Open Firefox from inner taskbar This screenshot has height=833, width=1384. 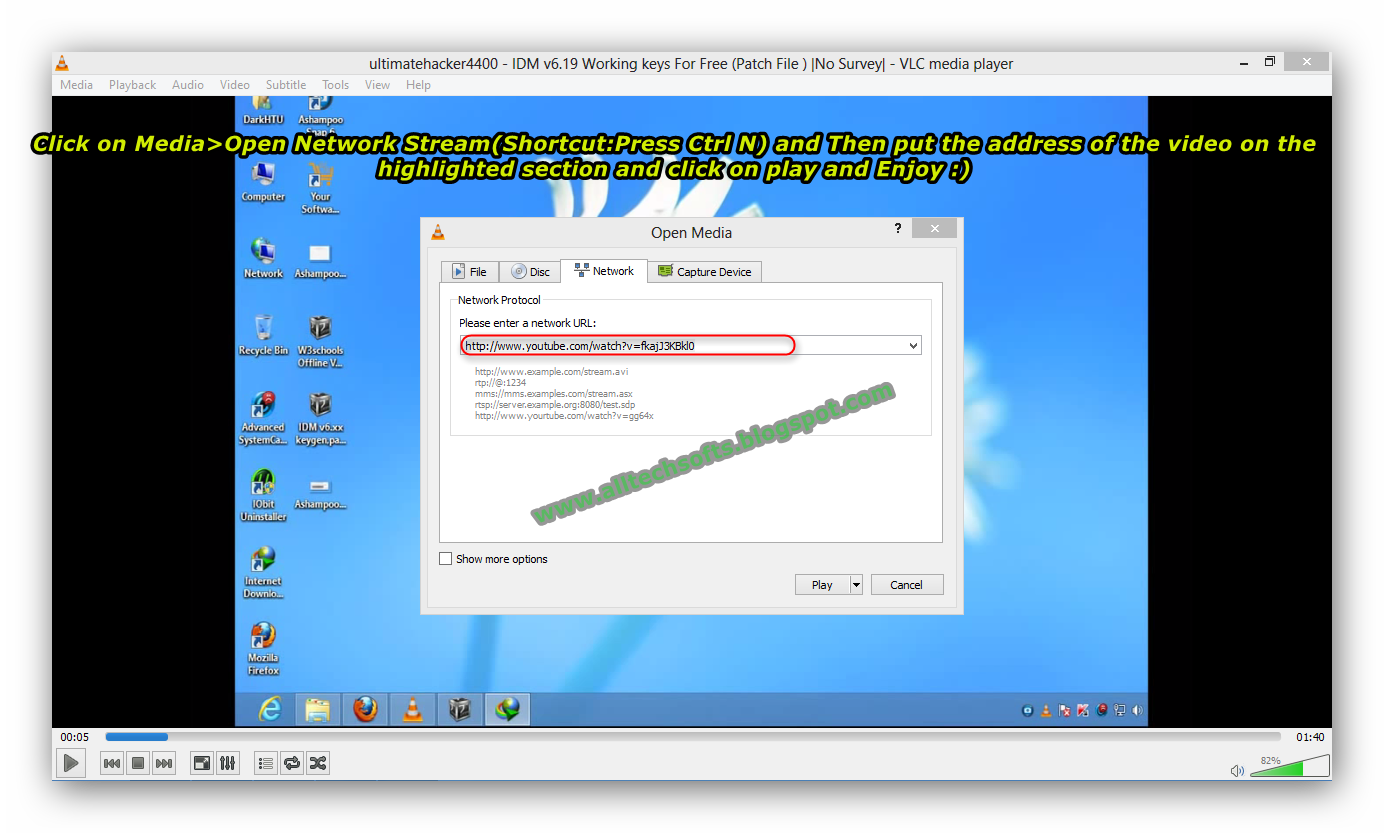coord(365,710)
